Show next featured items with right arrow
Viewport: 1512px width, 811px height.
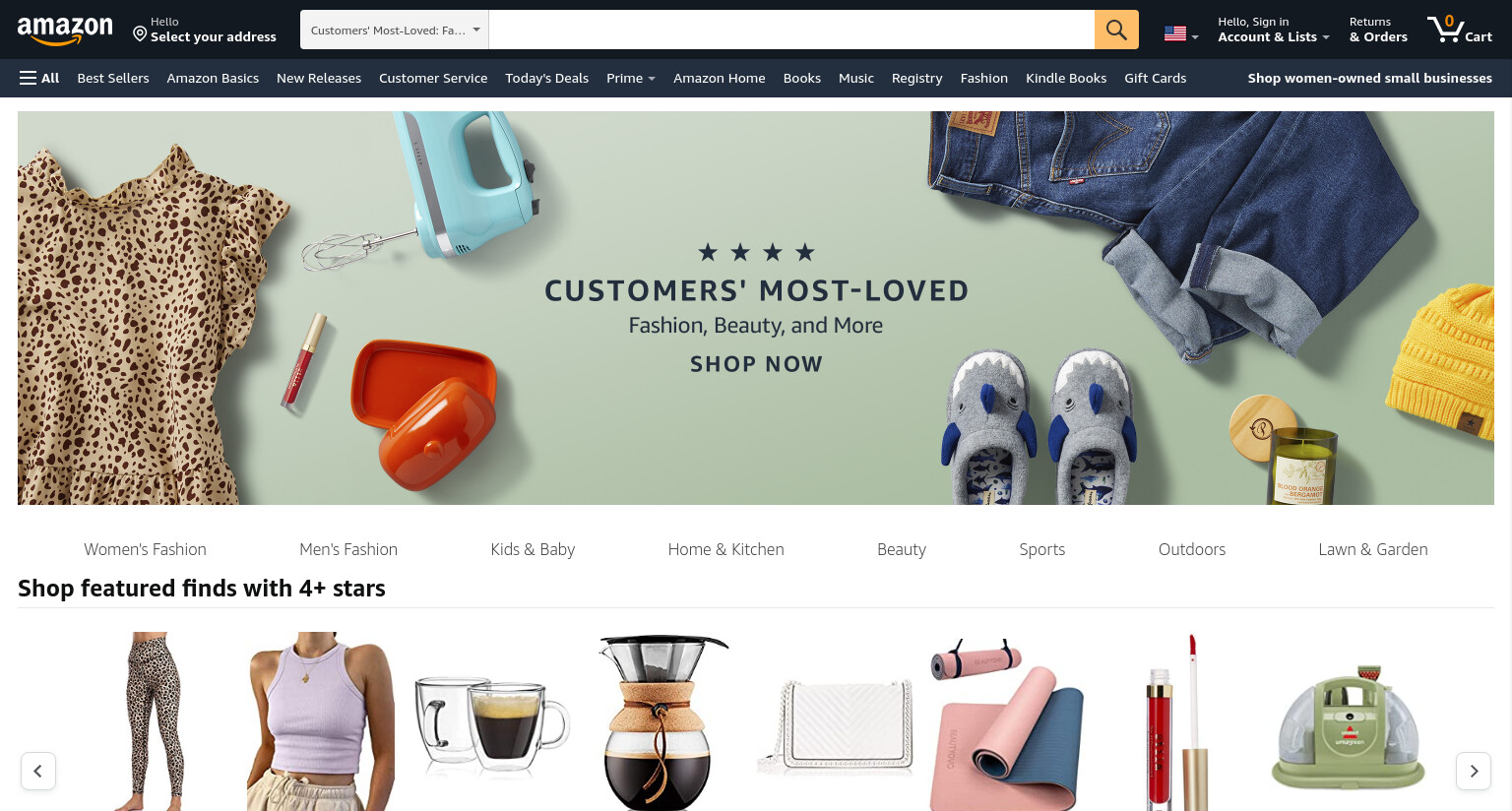coord(1474,771)
